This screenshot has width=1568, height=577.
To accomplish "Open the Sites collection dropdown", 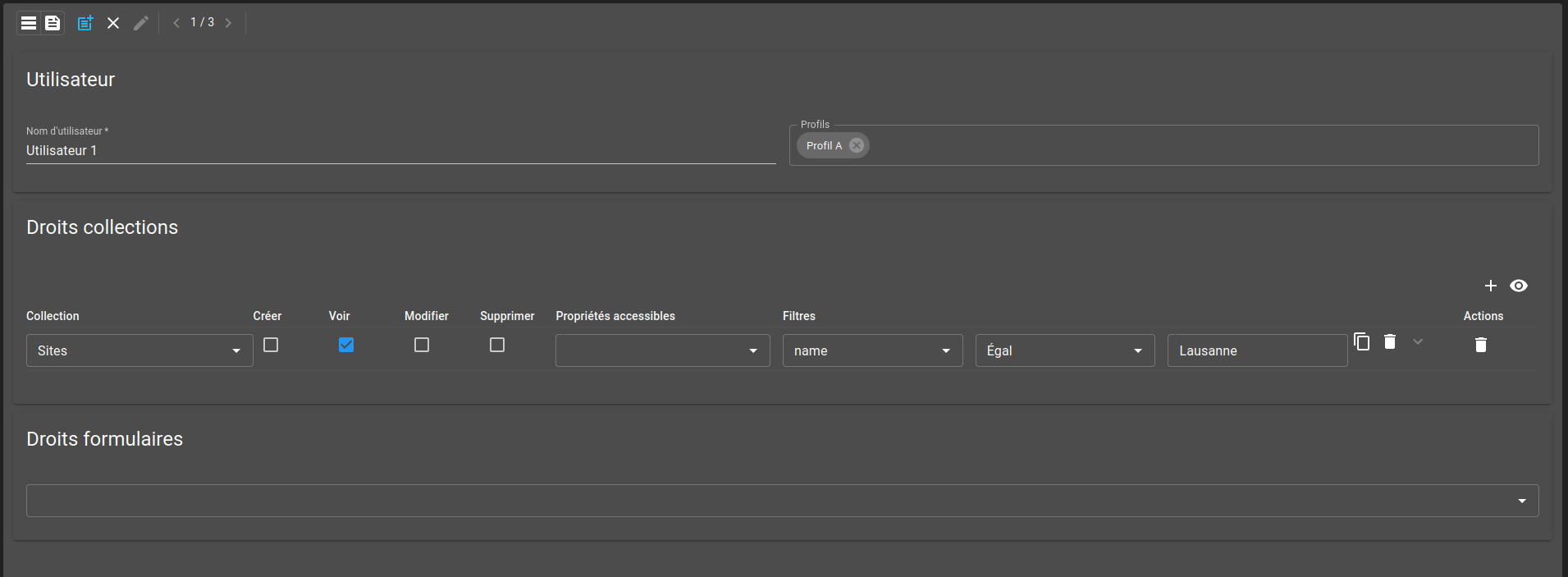I will point(139,350).
